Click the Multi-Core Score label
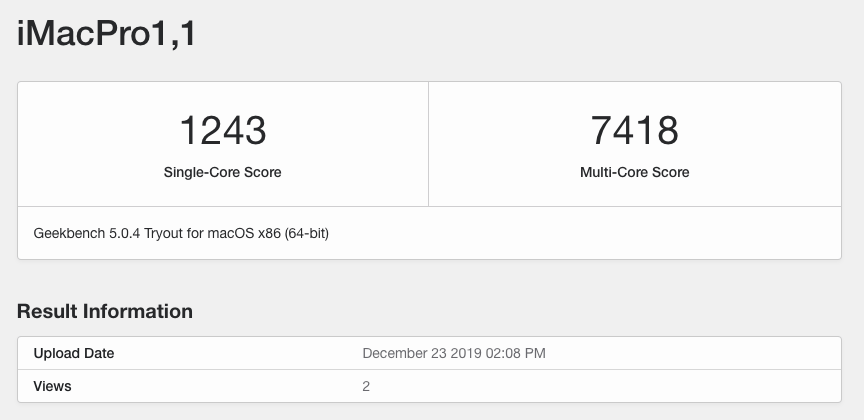 click(x=634, y=172)
